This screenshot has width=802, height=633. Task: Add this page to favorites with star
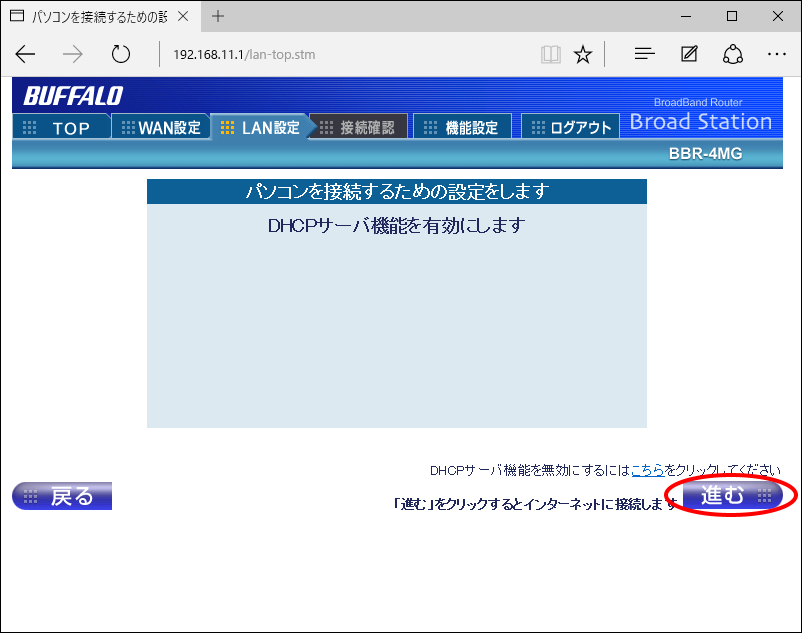[x=583, y=55]
